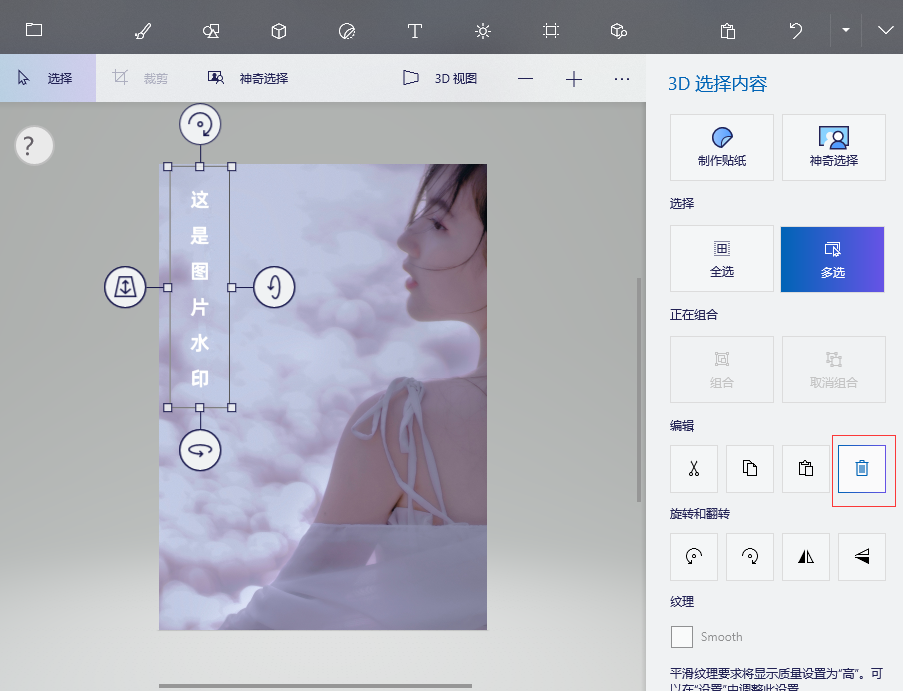Flip vertically icon

[862, 556]
